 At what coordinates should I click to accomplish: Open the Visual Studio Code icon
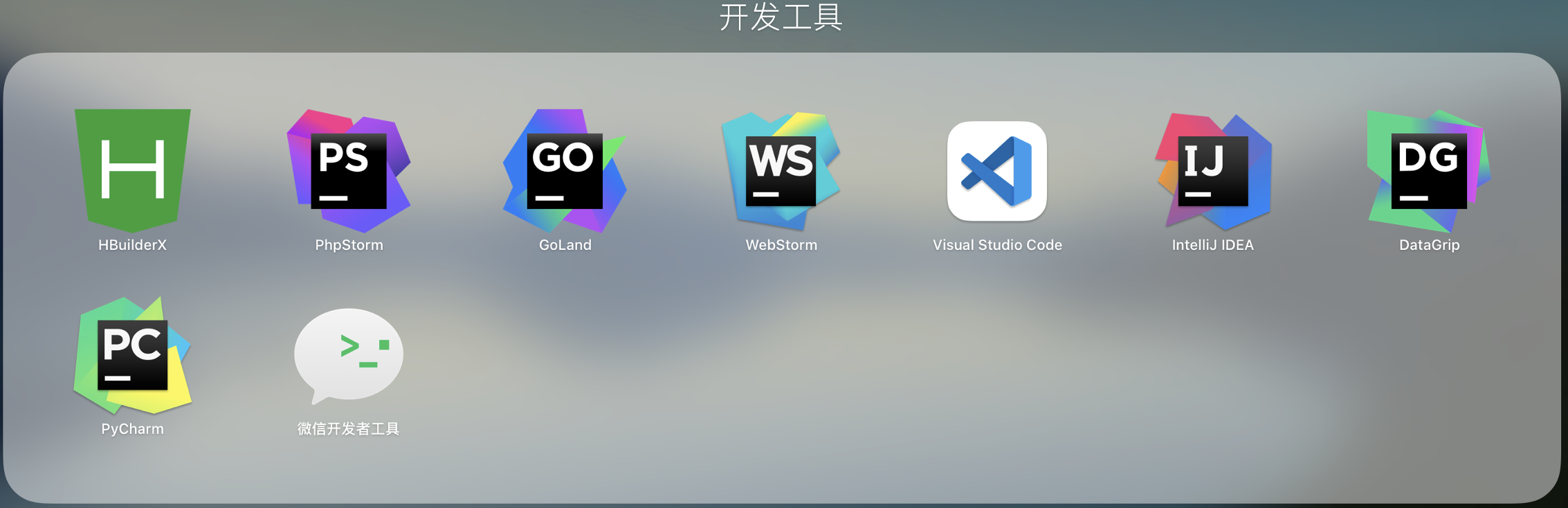tap(996, 171)
